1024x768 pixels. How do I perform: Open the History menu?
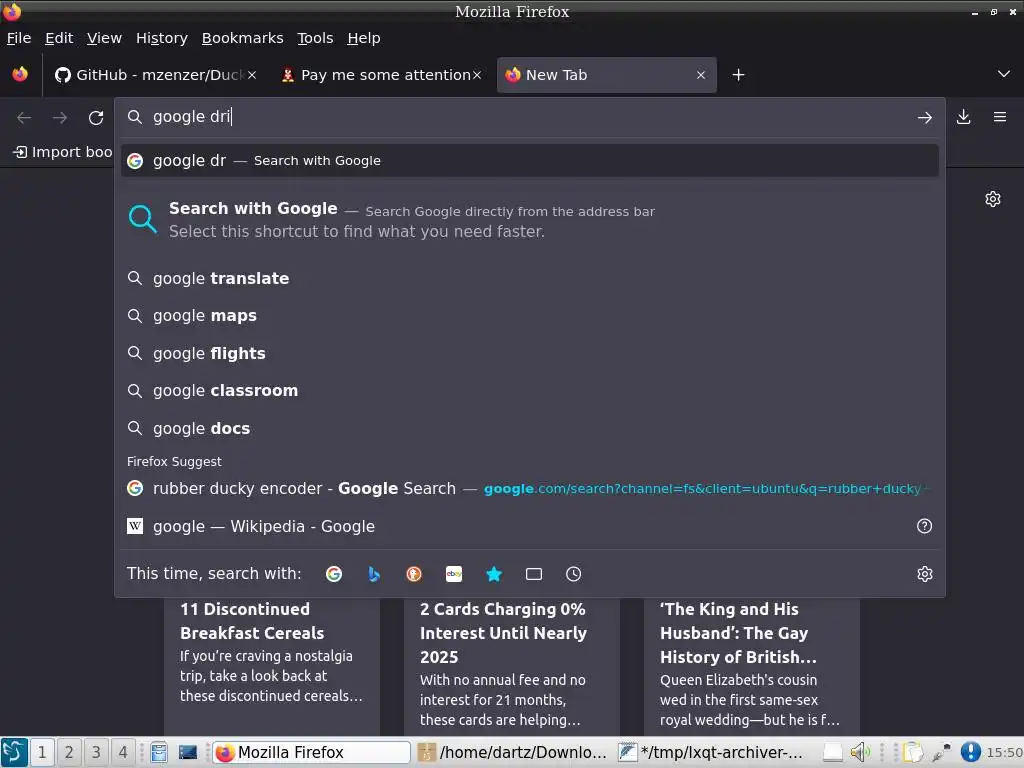pos(162,38)
